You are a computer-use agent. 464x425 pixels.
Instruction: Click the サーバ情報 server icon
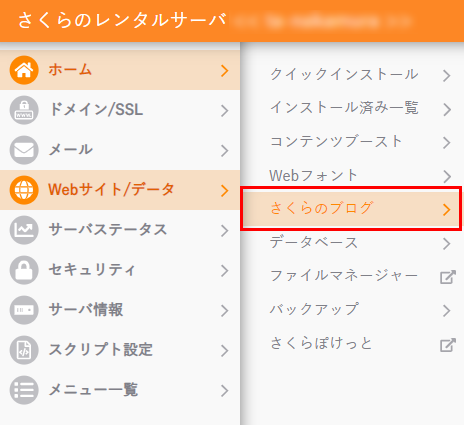tap(24, 310)
